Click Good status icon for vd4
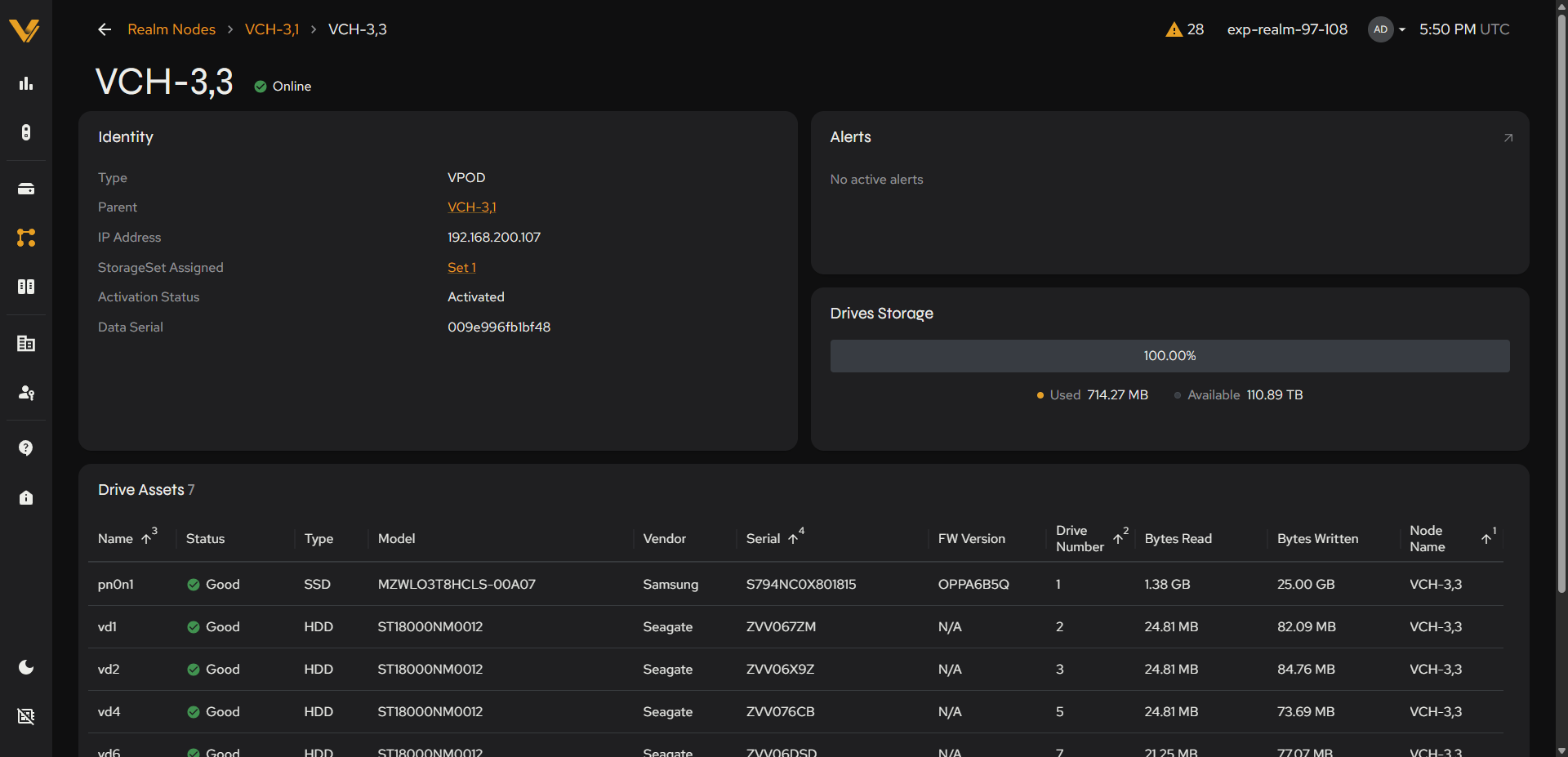 [x=194, y=712]
